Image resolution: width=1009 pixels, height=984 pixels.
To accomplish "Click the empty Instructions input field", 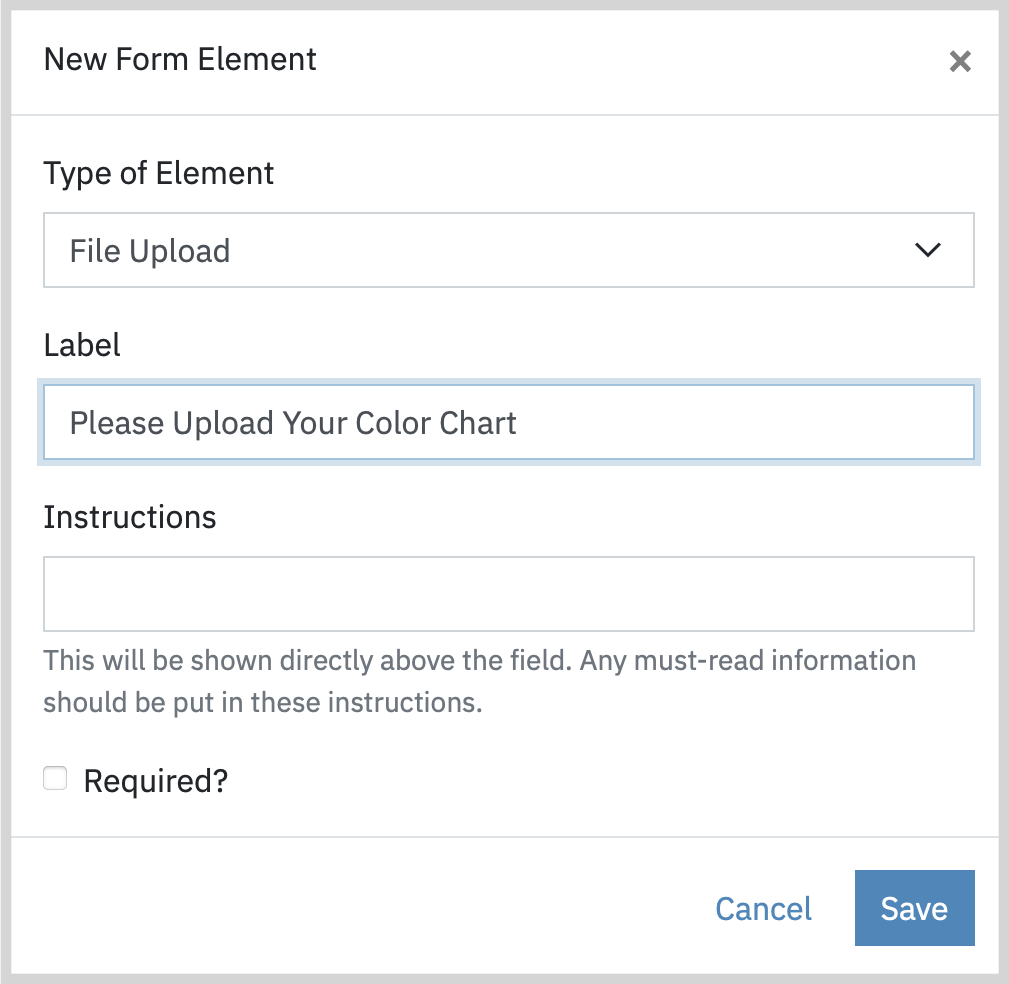I will [508, 594].
